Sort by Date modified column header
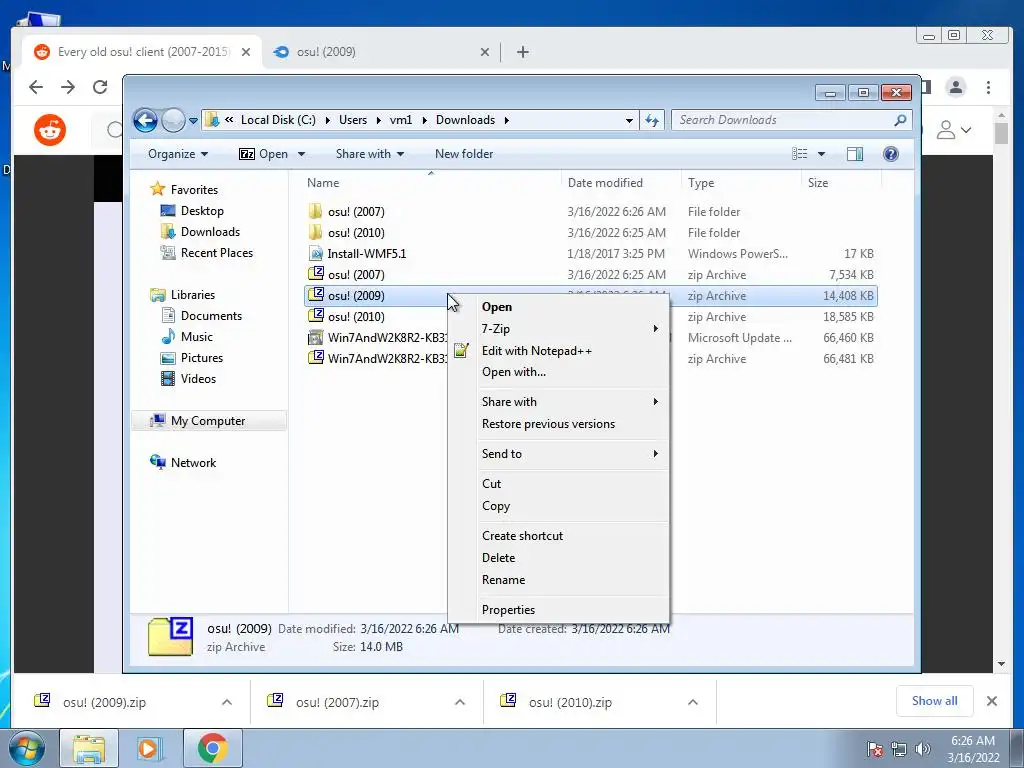Screen dimensions: 1024x768 click(x=620, y=183)
